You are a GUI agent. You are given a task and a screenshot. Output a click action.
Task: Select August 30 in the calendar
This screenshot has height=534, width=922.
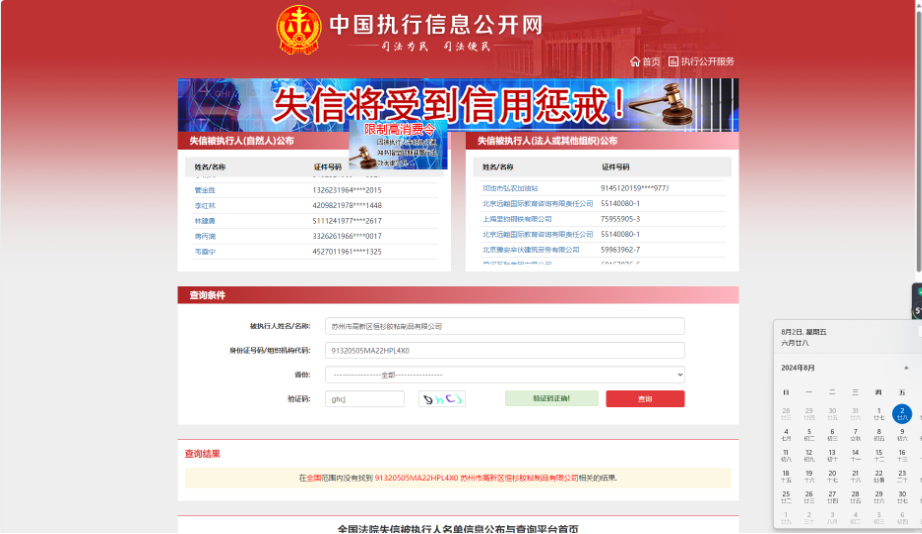click(902, 497)
